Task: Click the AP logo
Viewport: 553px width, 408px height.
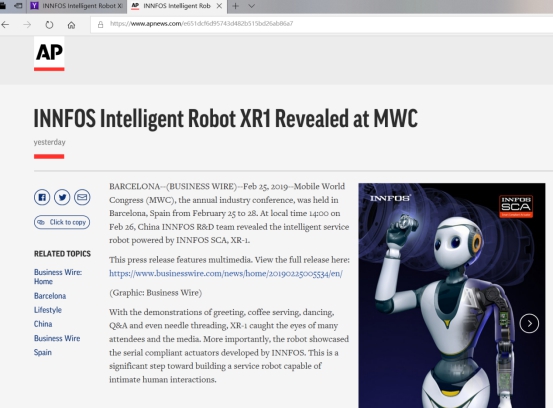Action: coord(49,54)
